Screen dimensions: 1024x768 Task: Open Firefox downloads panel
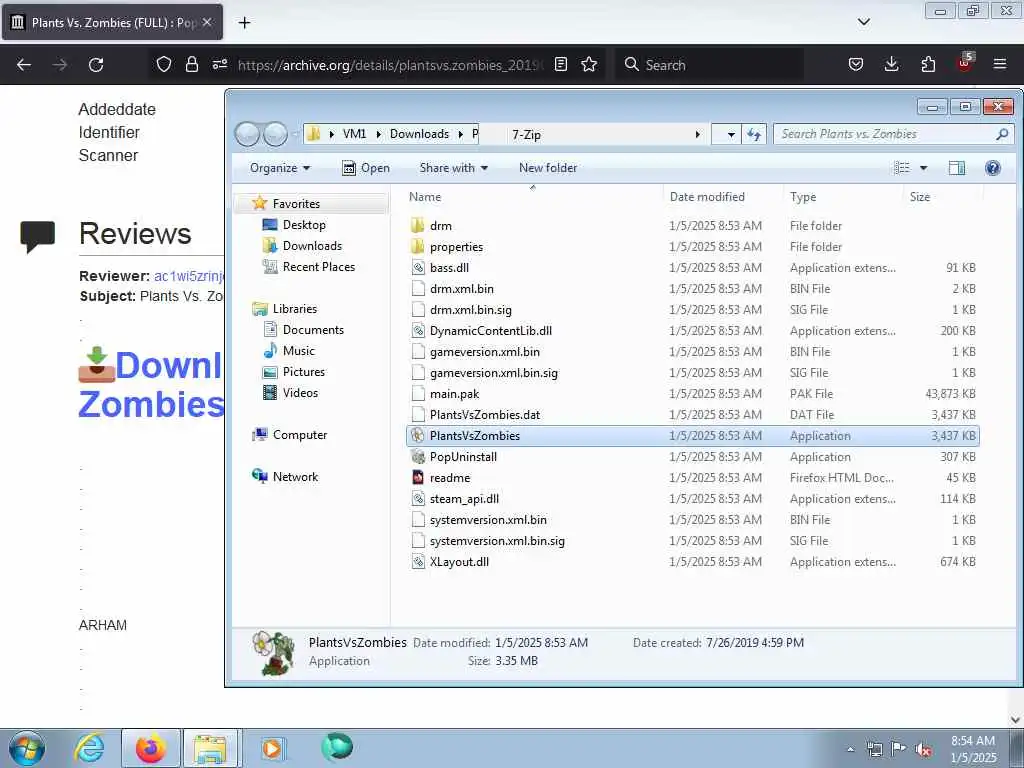coord(891,64)
